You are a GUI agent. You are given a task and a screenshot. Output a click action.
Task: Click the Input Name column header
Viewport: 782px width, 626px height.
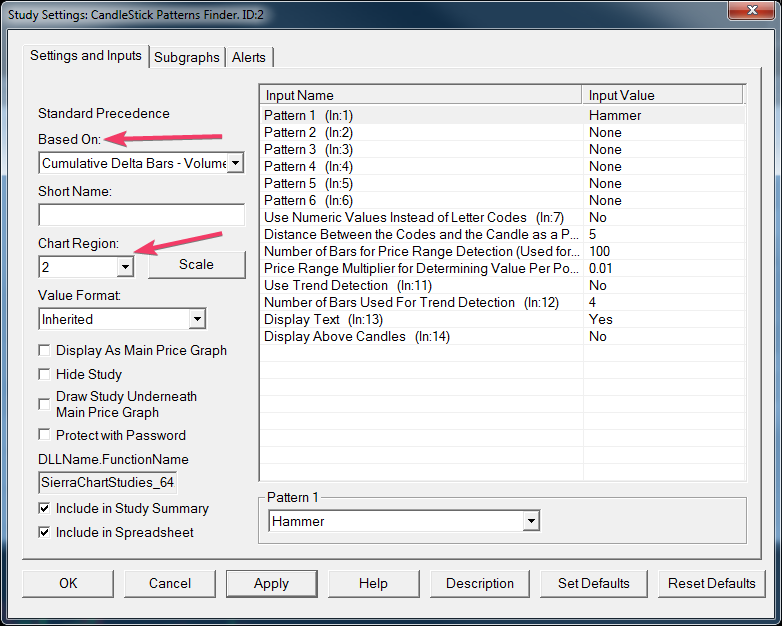click(421, 95)
